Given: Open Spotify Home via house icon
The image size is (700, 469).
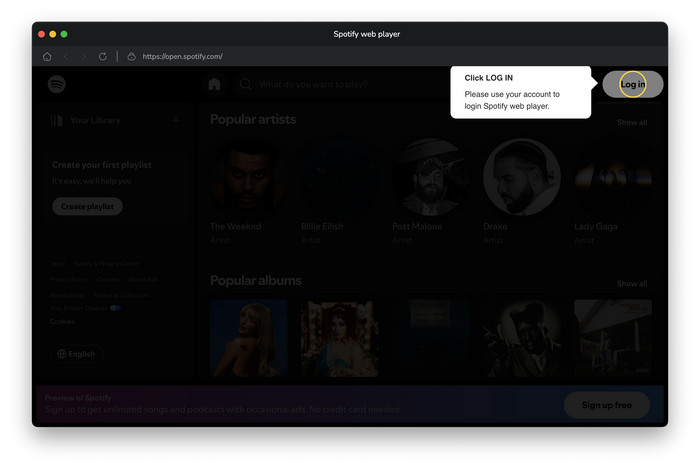Looking at the screenshot, I should (x=214, y=84).
